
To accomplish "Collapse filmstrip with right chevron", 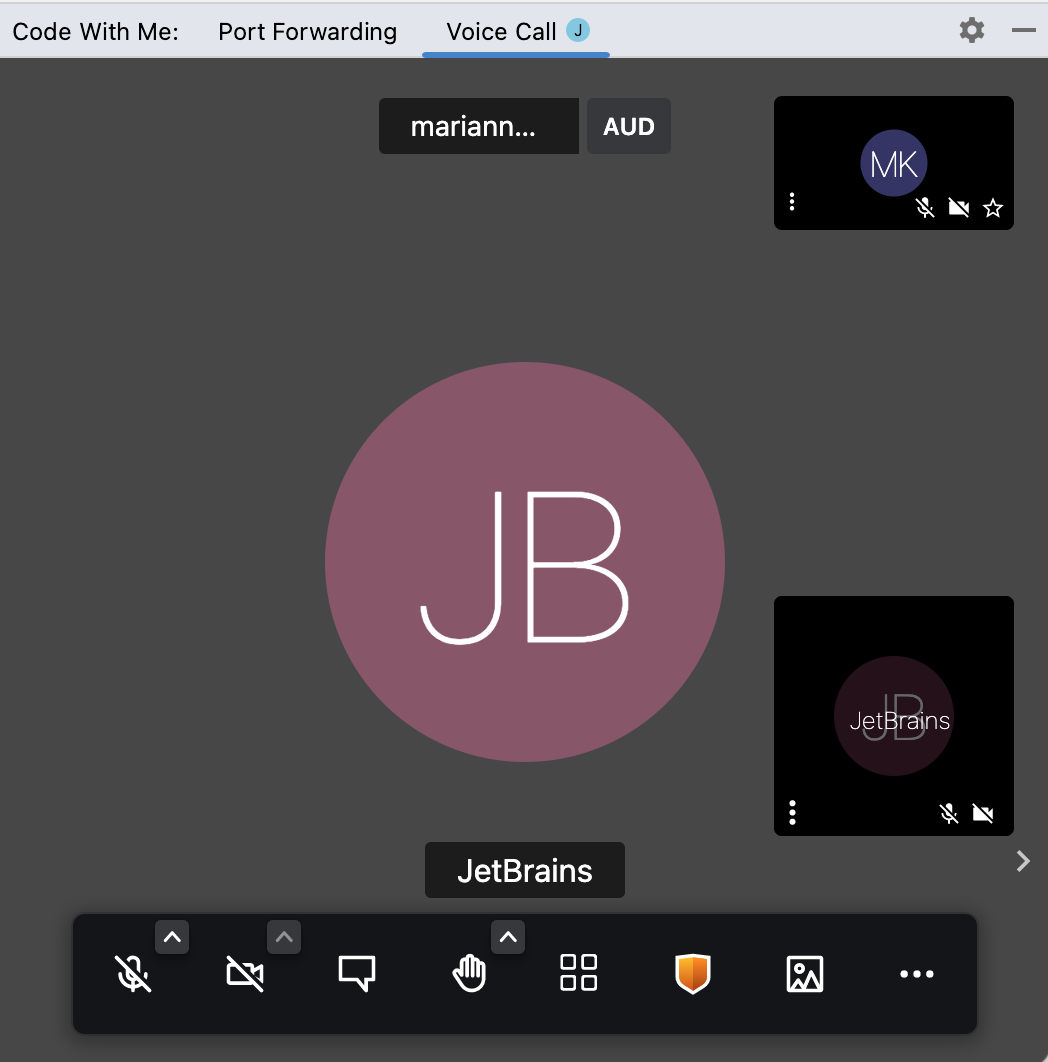I will (x=1023, y=861).
